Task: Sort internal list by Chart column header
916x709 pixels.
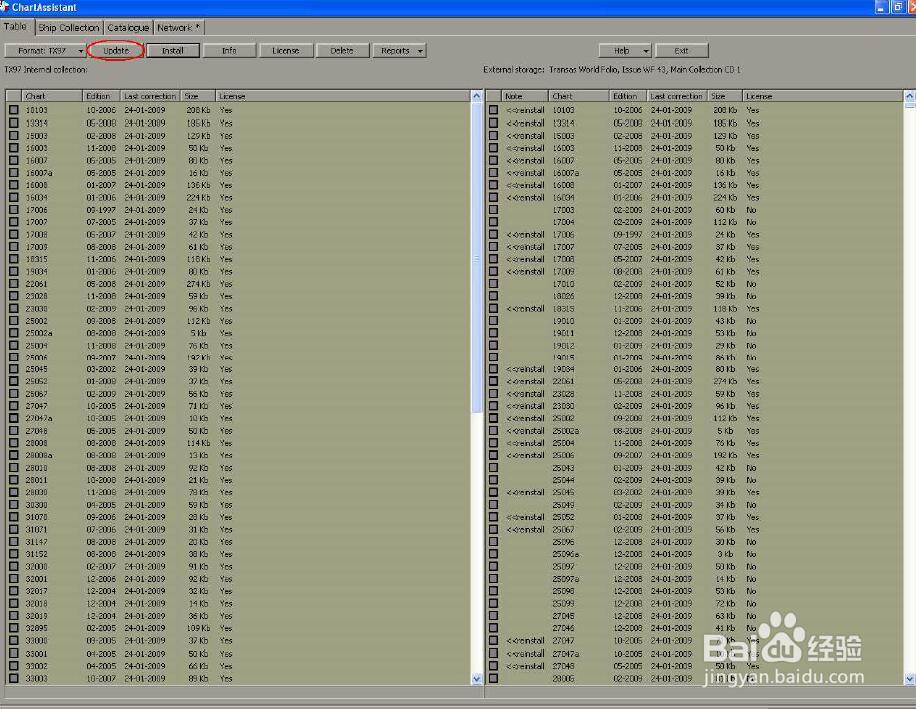Action: [52, 96]
